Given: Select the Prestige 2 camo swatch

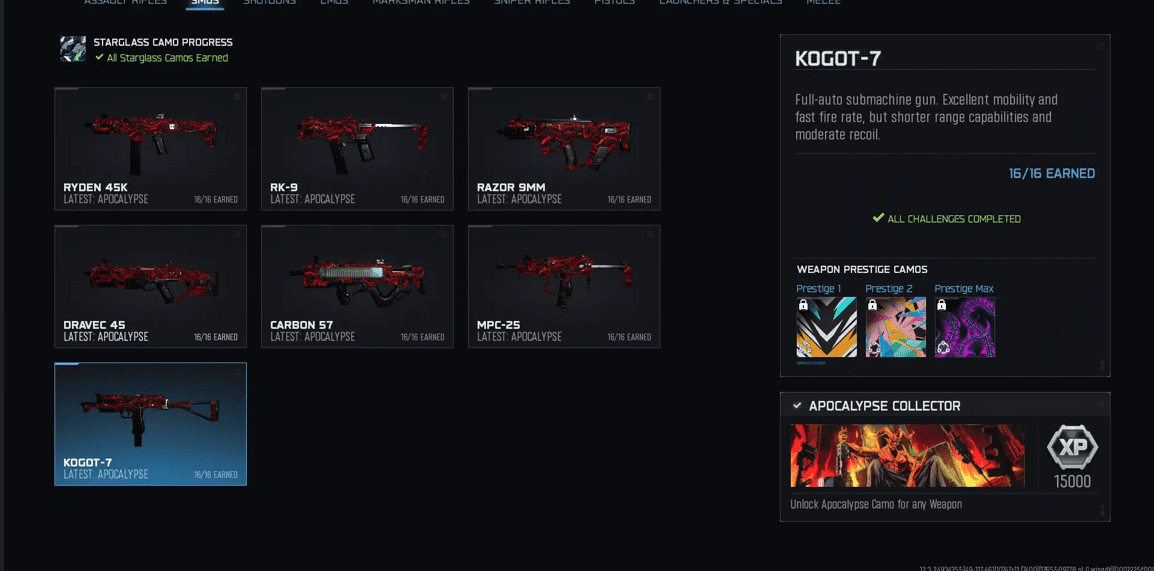Looking at the screenshot, I should click(x=896, y=327).
